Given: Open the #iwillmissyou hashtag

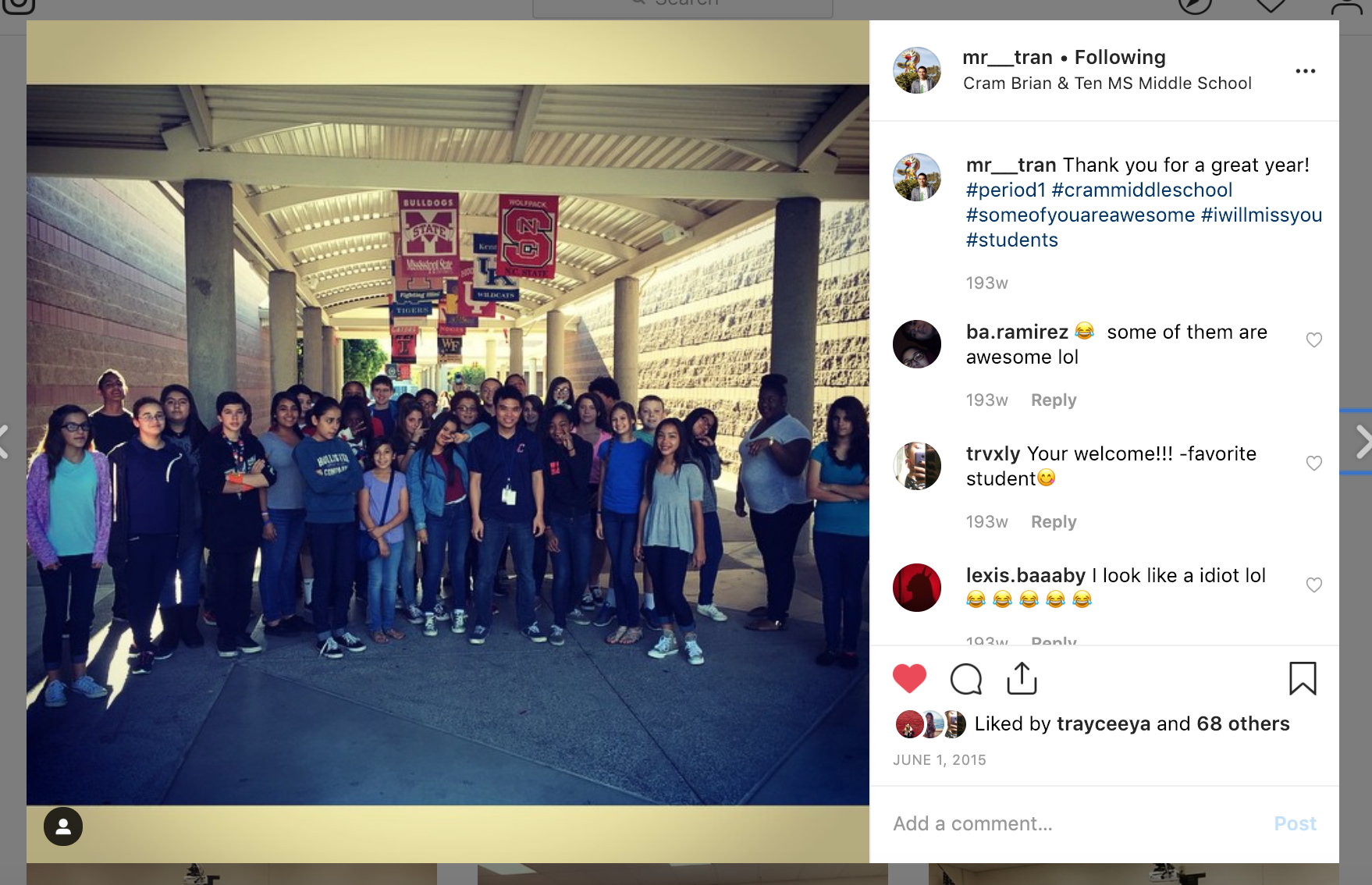Looking at the screenshot, I should point(1261,215).
